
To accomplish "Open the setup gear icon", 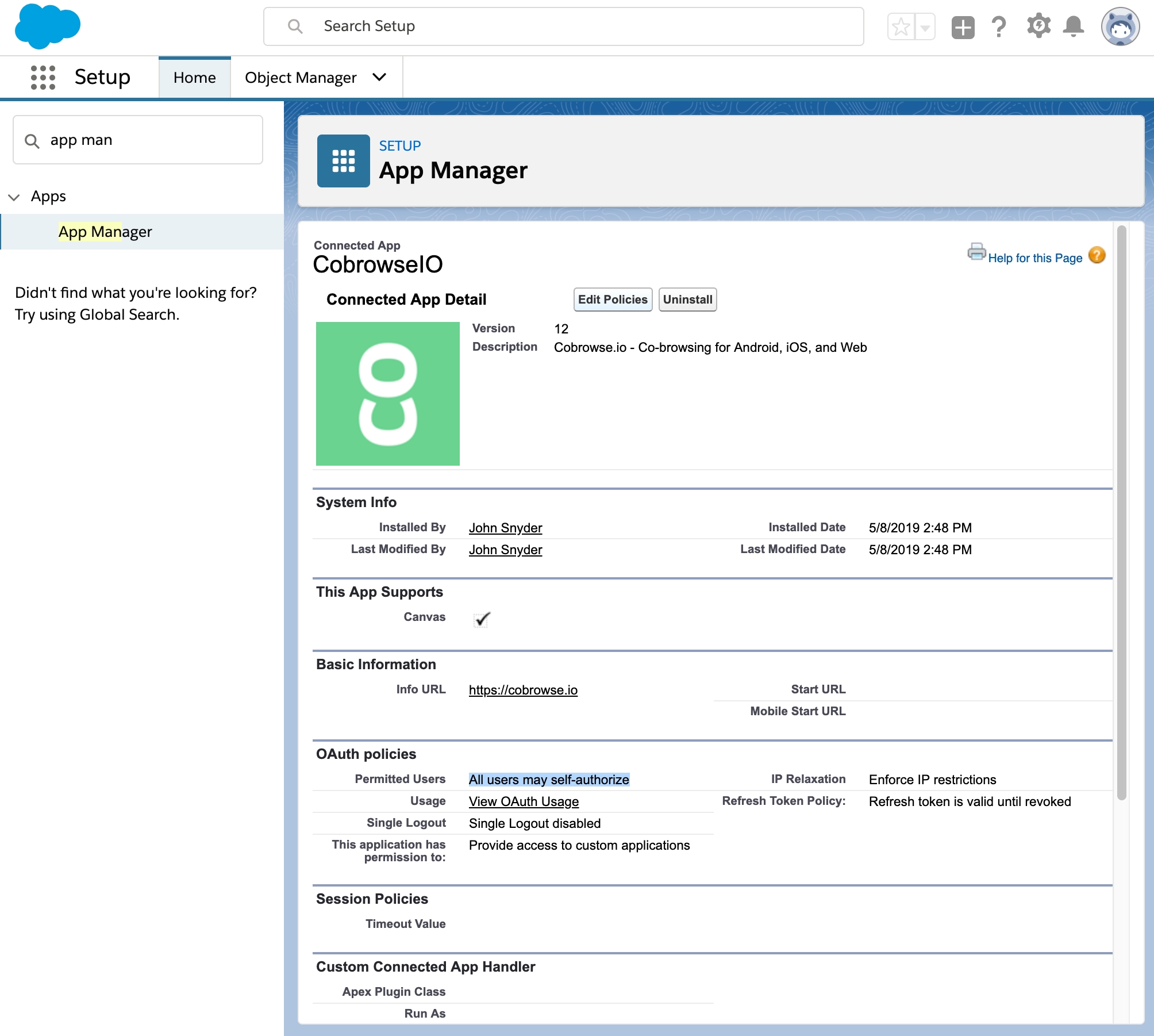I will [1038, 26].
